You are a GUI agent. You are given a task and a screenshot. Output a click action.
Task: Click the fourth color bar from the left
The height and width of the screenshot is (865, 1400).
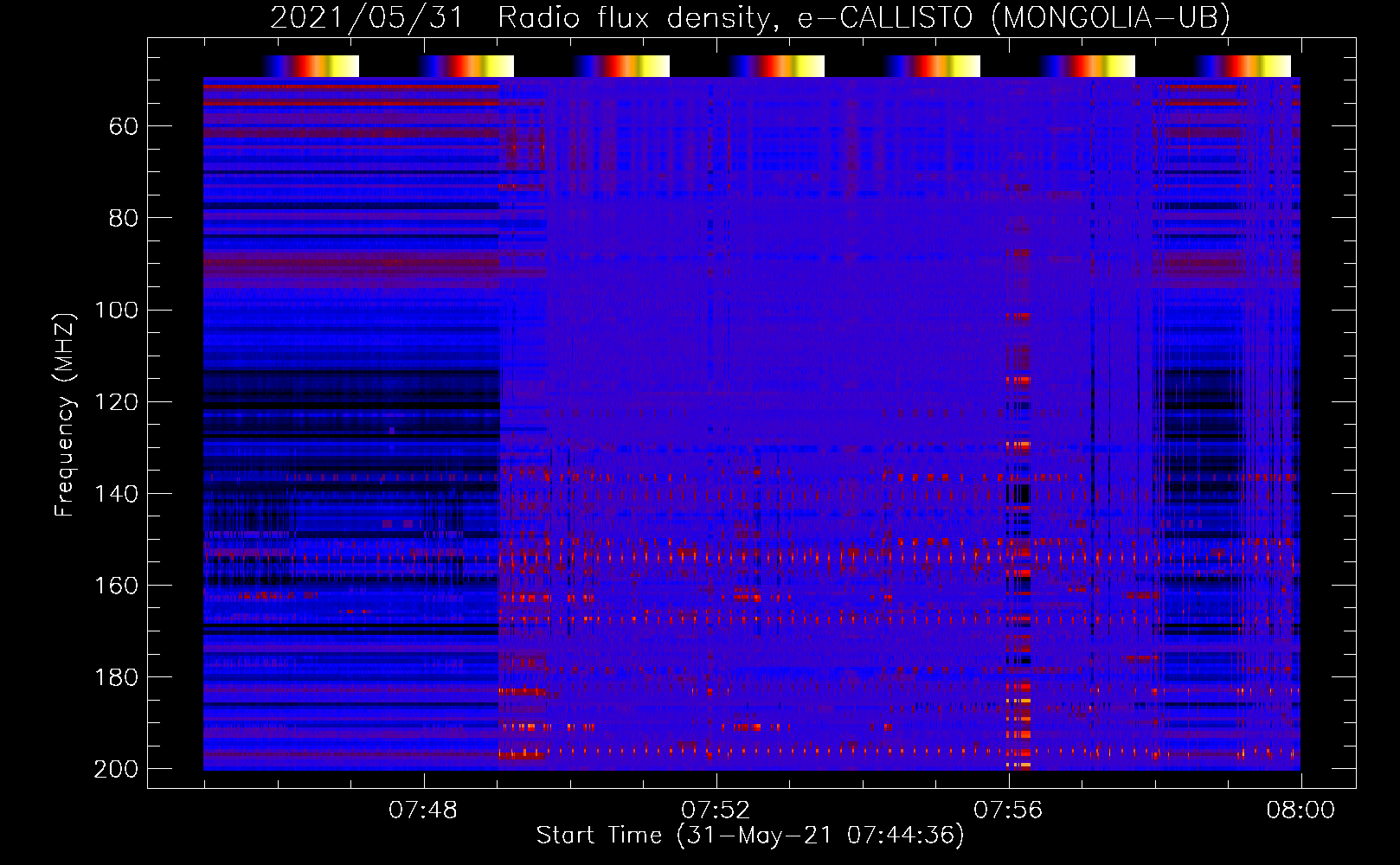(776, 66)
